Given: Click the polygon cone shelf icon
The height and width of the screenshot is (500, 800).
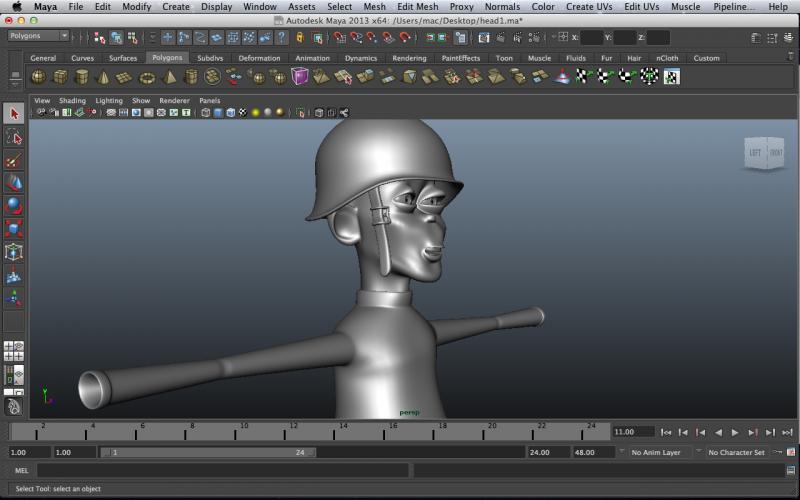Looking at the screenshot, I should [x=103, y=77].
